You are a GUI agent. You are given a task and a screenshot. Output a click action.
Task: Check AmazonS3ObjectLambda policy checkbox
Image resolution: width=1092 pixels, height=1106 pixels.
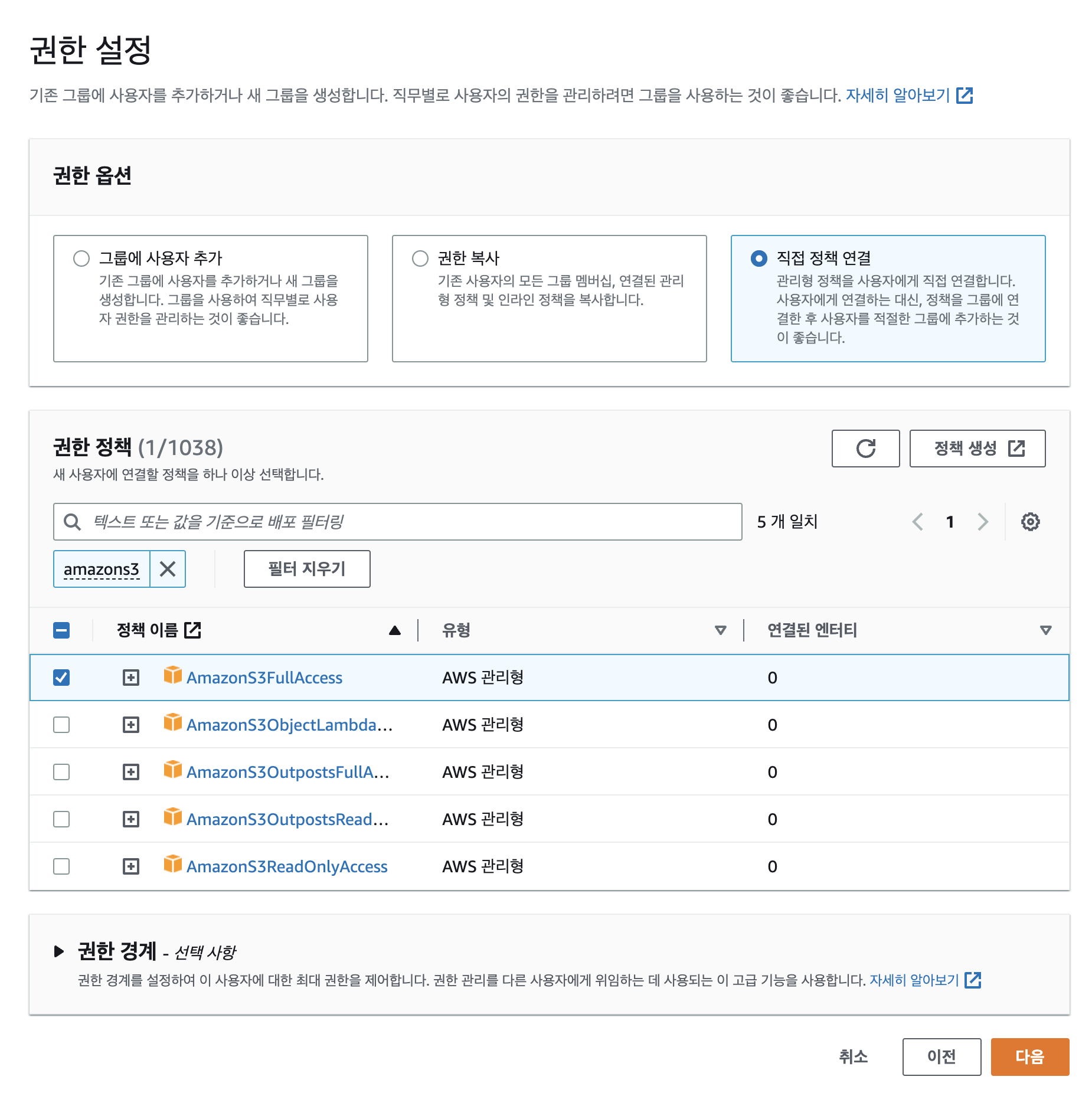tap(61, 725)
